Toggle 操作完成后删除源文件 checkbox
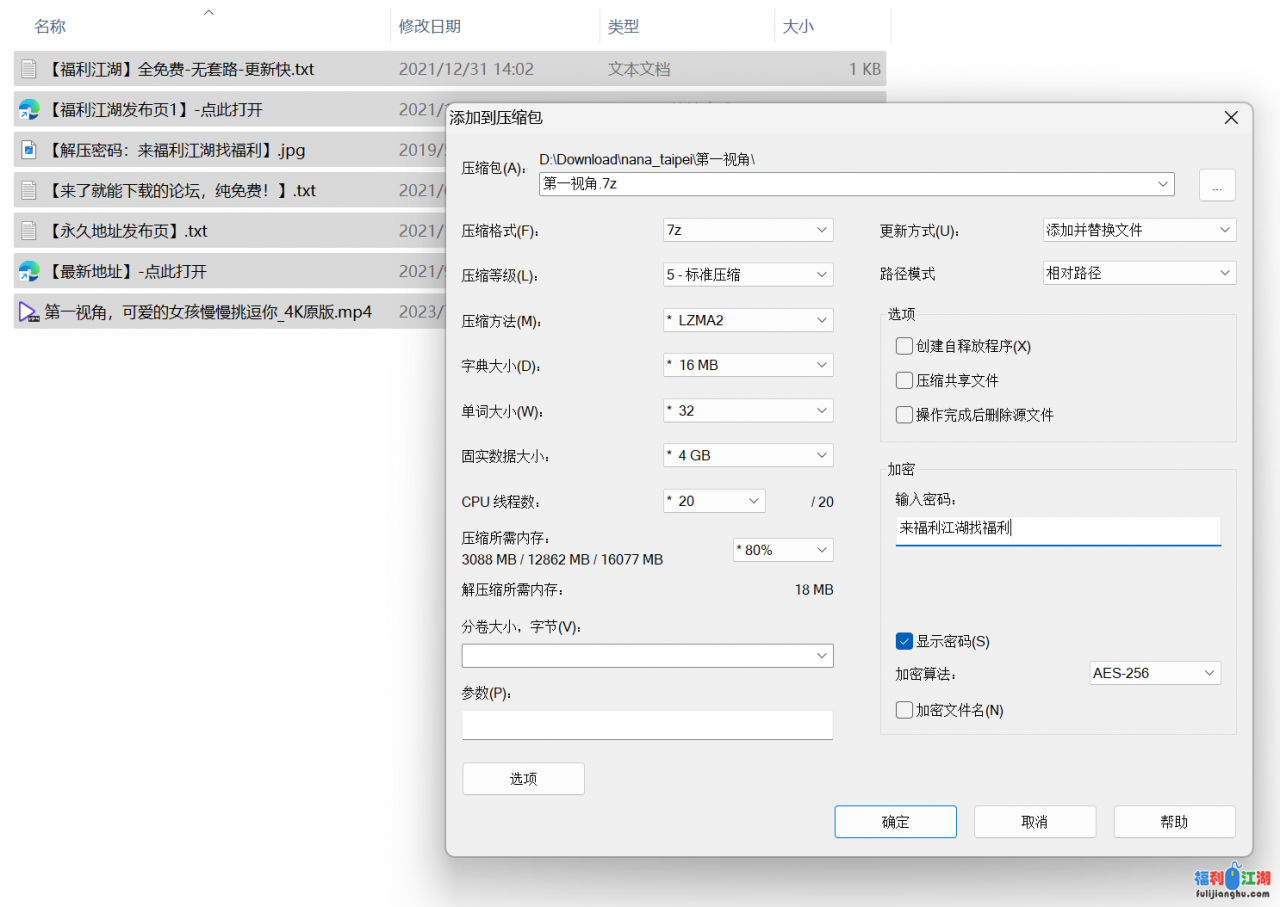 [x=904, y=415]
